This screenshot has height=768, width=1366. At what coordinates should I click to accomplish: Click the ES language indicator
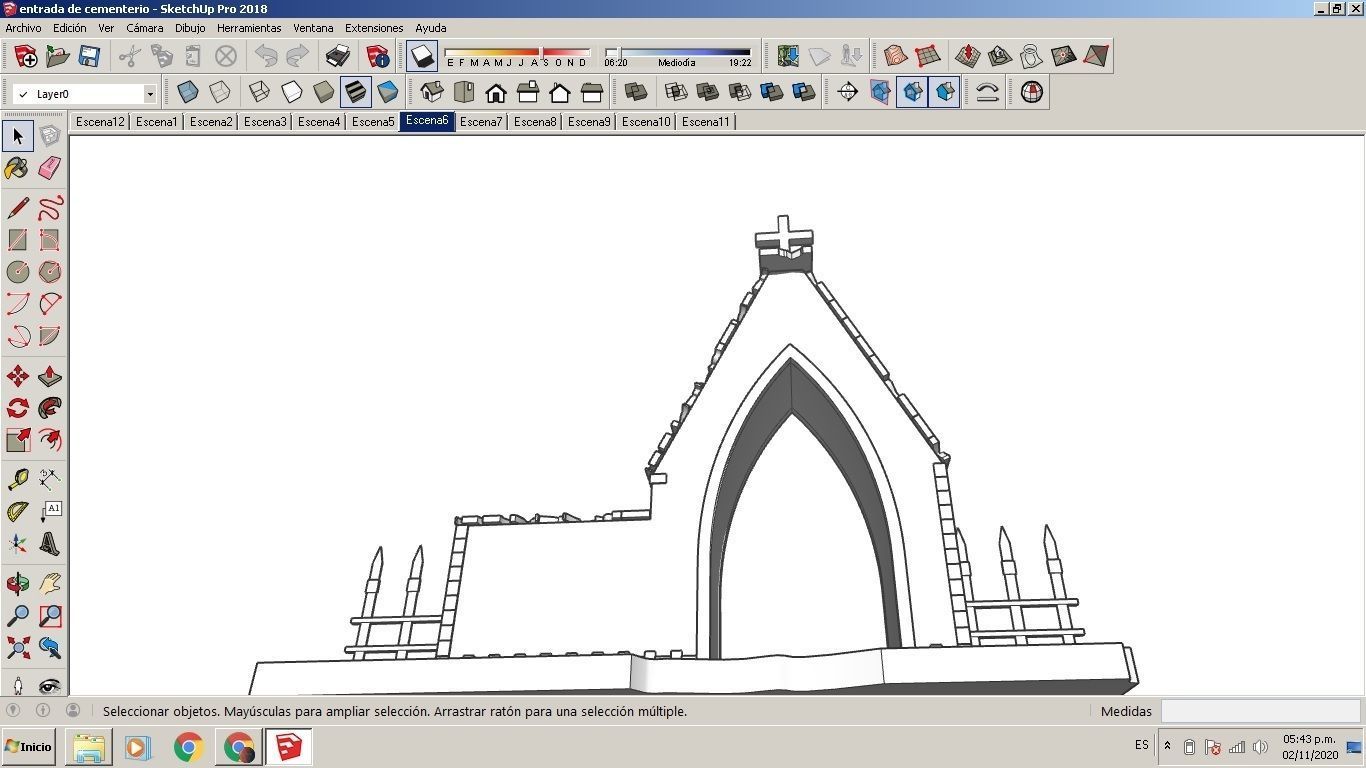(x=1141, y=745)
